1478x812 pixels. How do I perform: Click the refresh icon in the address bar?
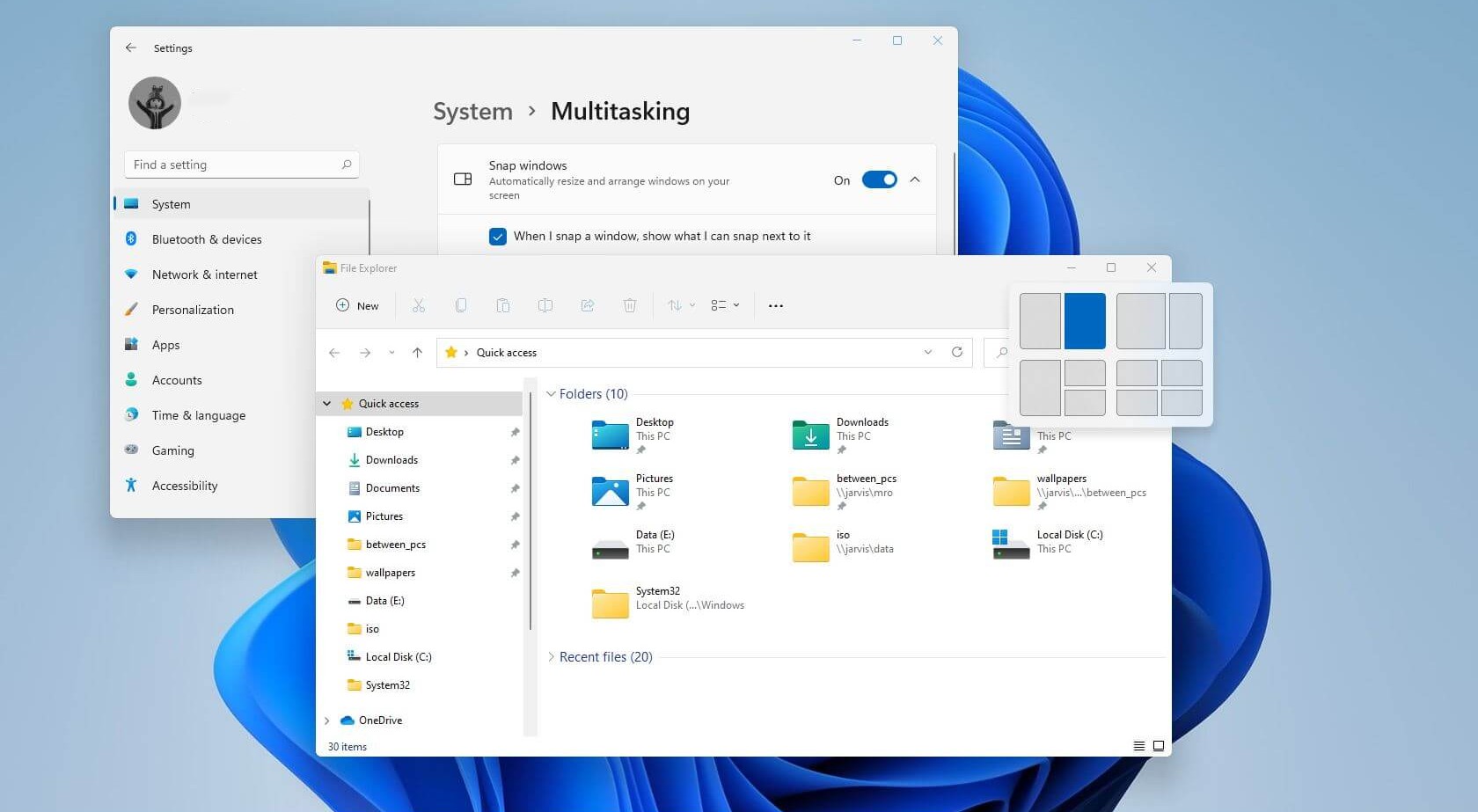pos(957,352)
